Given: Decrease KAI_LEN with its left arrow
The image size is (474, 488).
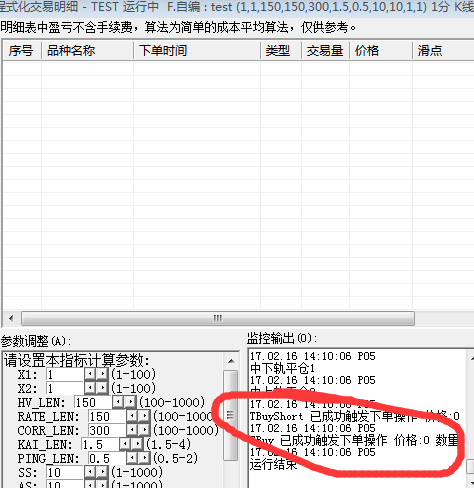Looking at the screenshot, I should (x=125, y=444).
